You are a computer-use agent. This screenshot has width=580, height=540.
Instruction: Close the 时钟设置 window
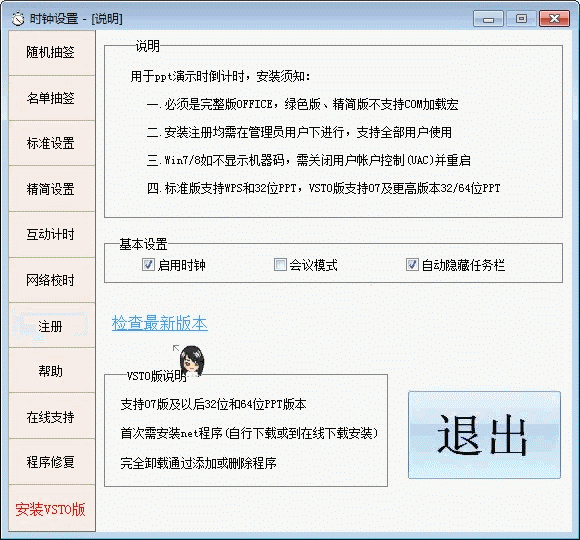click(554, 18)
